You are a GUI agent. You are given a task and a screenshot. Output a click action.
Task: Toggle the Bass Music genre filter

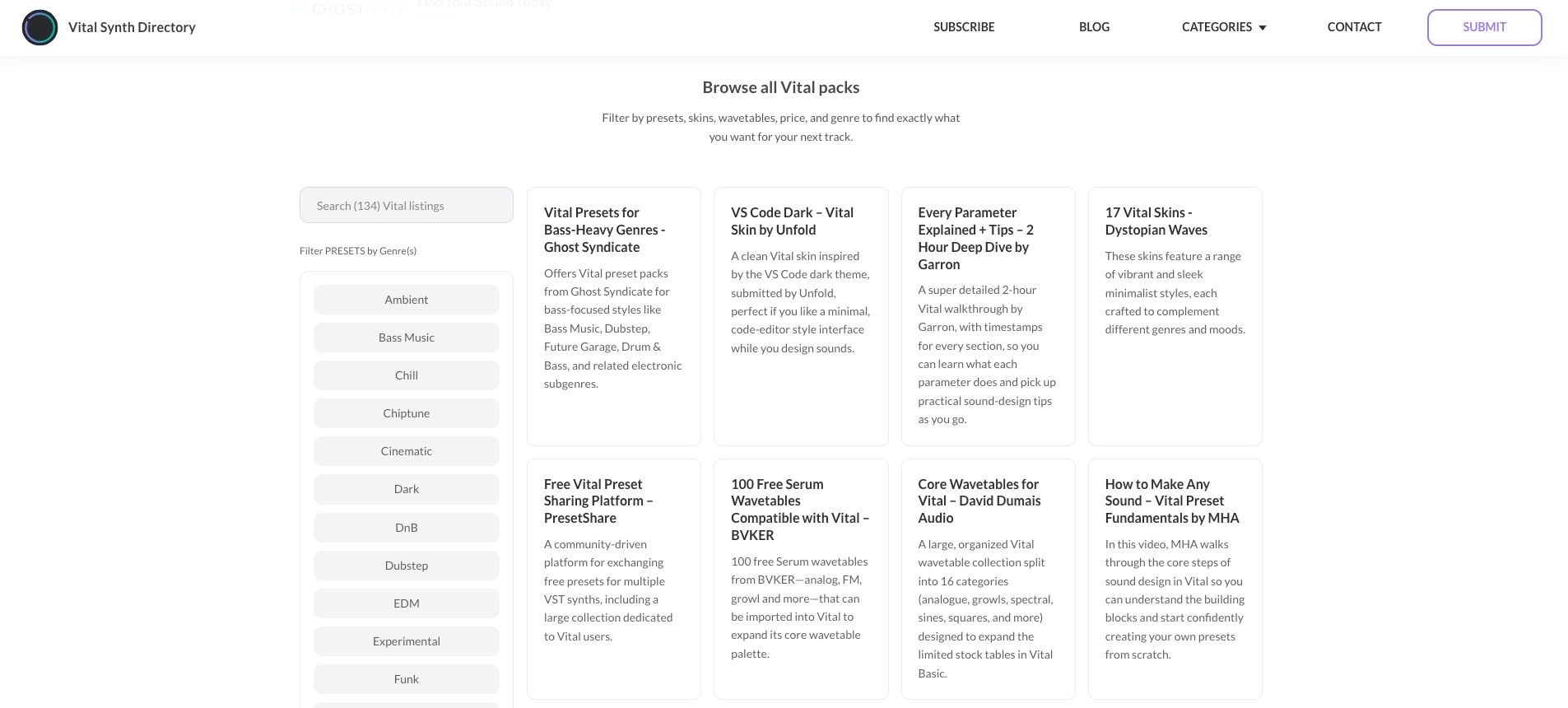406,338
